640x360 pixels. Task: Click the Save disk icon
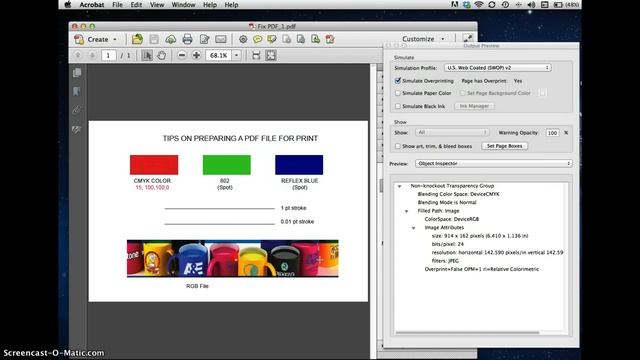(154, 39)
